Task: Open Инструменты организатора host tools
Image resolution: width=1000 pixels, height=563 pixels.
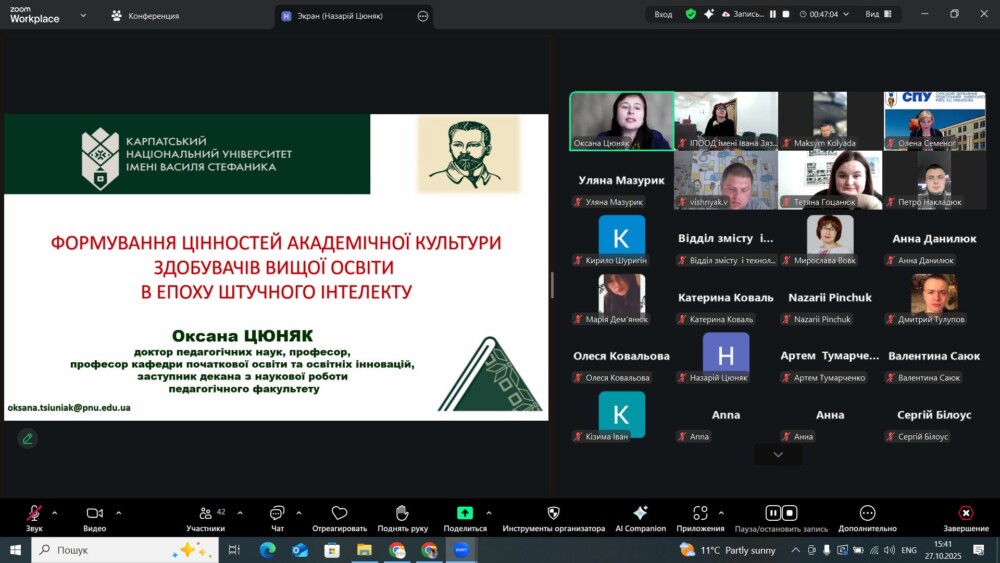Action: (553, 514)
